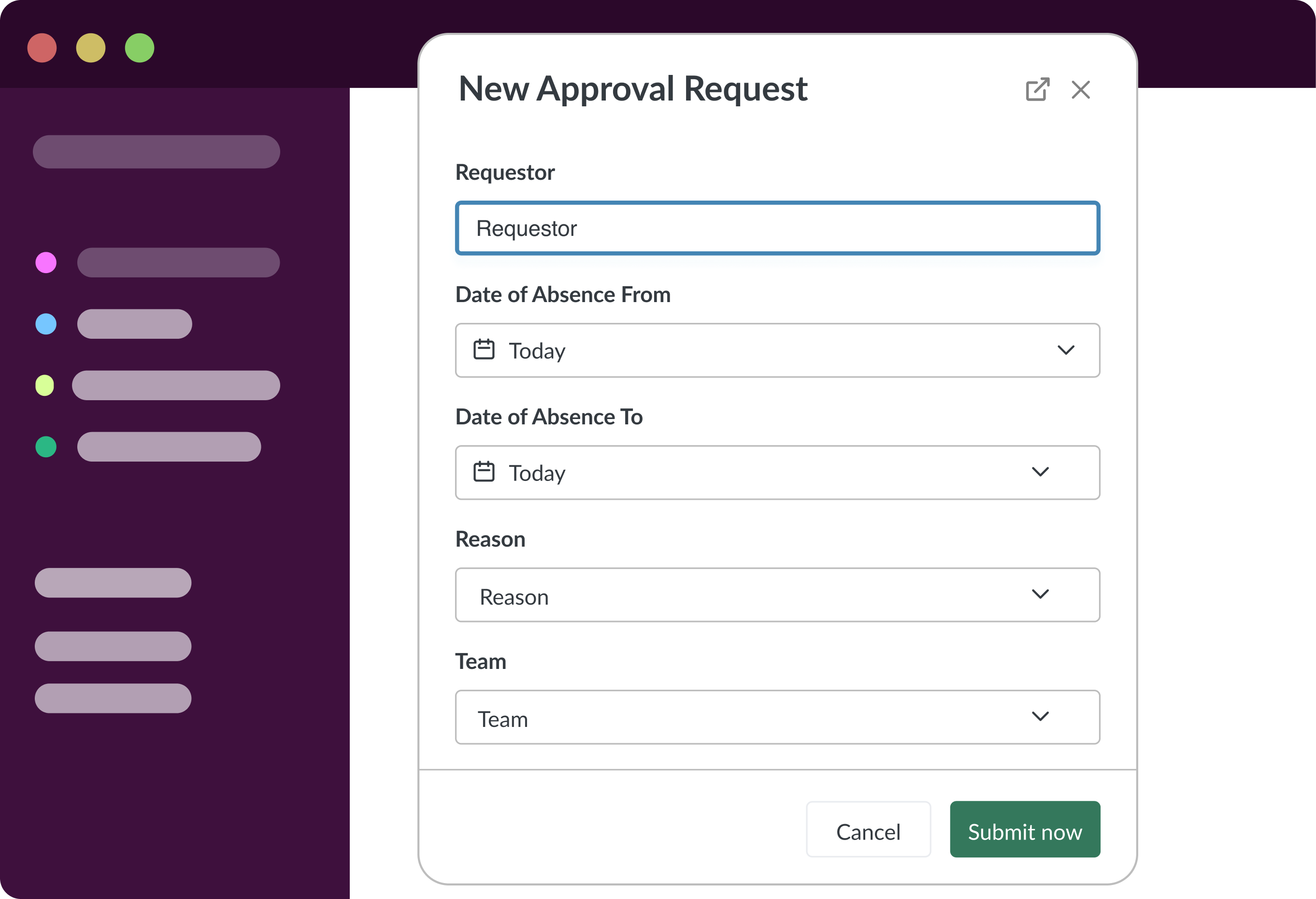Expand the Date of Absence To chevron
The height and width of the screenshot is (899, 1316).
(x=1040, y=472)
